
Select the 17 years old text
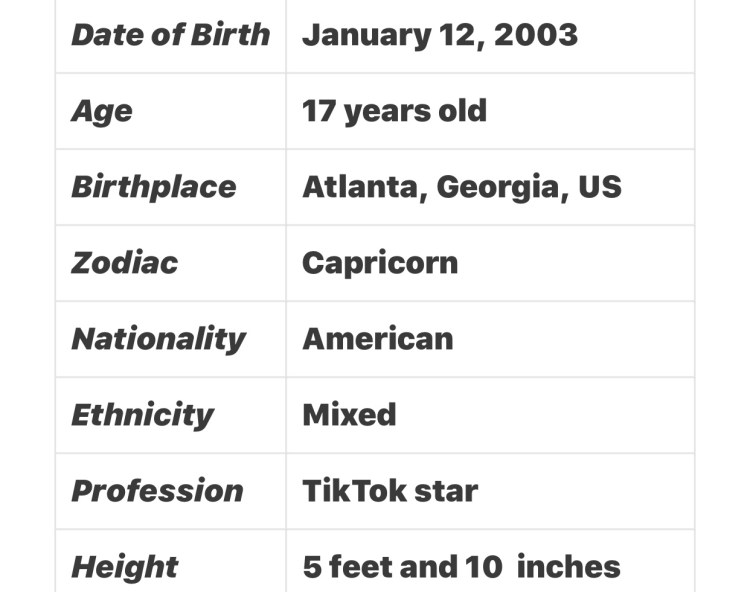point(394,110)
